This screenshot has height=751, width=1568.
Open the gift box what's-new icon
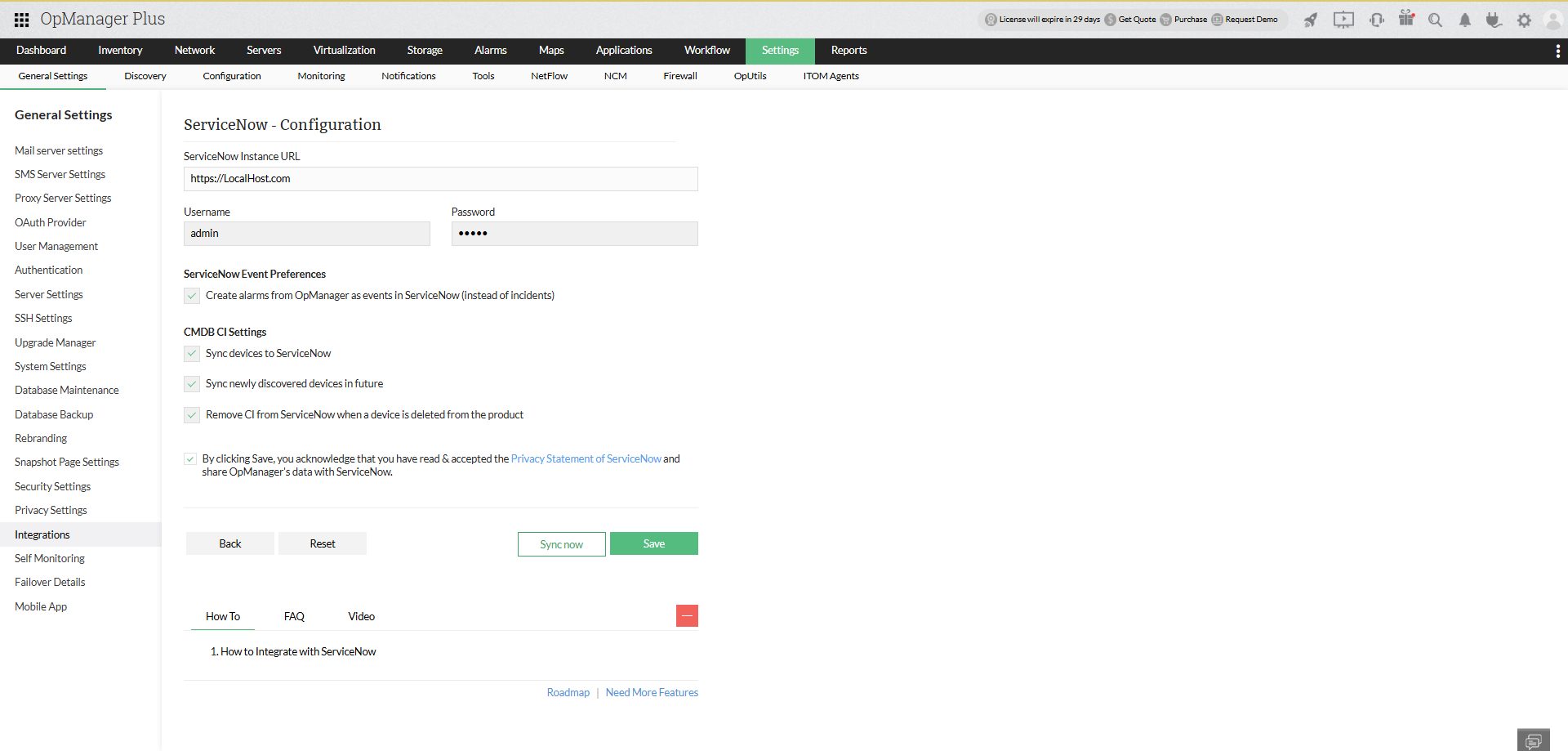click(x=1406, y=18)
